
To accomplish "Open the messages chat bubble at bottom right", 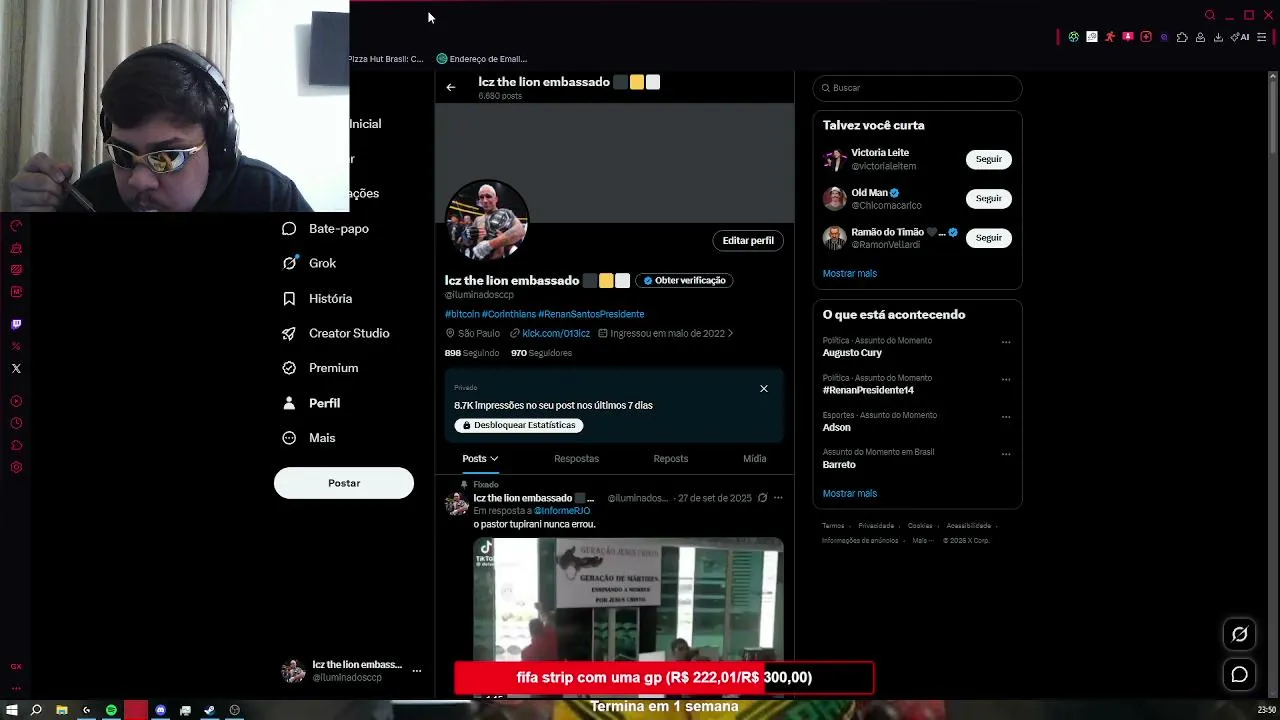I will click(x=1239, y=675).
